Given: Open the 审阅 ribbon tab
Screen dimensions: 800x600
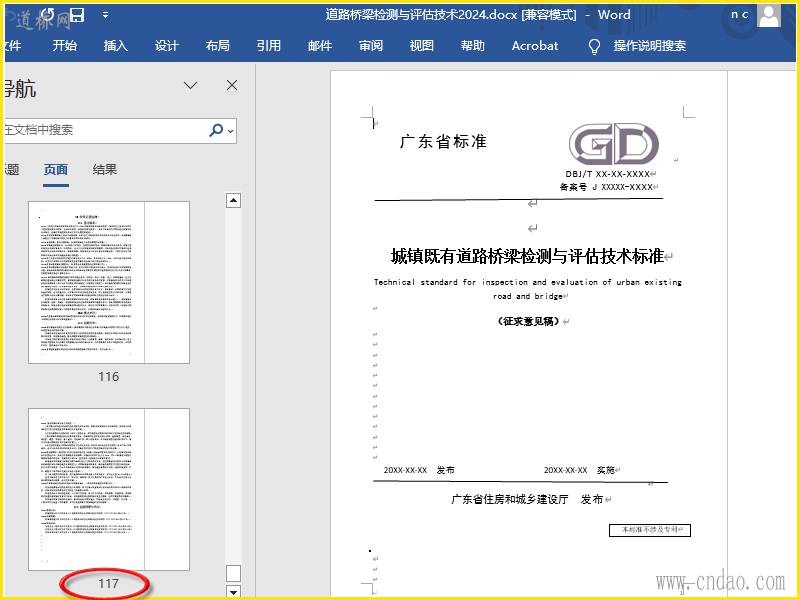Looking at the screenshot, I should coord(370,46).
